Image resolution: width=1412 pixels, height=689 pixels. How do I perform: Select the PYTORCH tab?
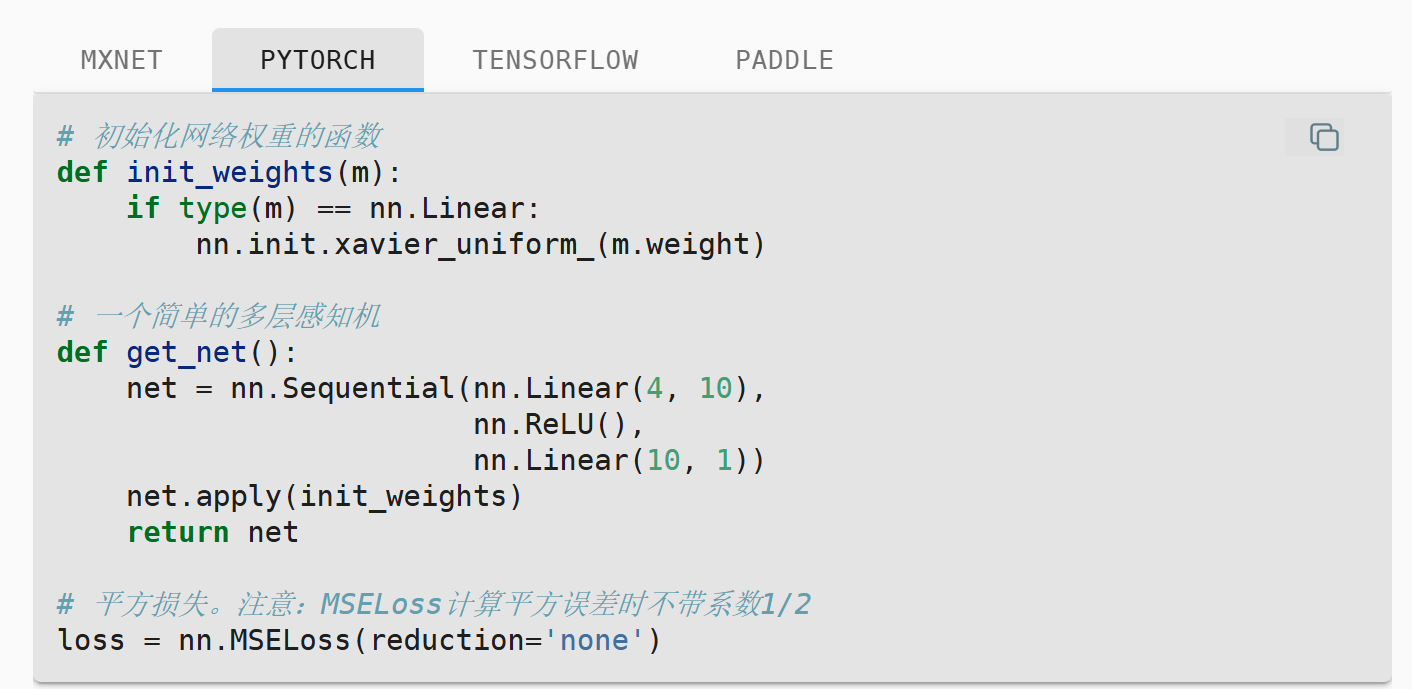pyautogui.click(x=317, y=60)
